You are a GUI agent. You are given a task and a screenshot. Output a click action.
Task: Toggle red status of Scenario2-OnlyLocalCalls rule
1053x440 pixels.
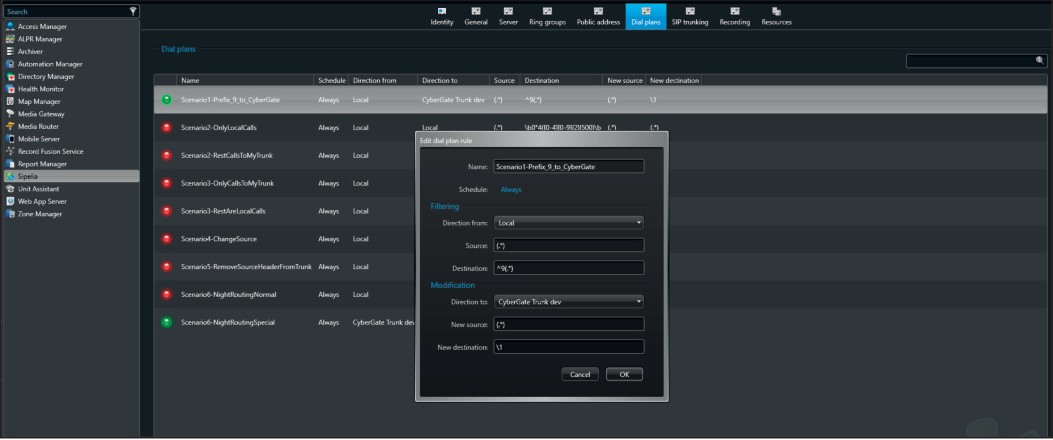click(x=166, y=128)
